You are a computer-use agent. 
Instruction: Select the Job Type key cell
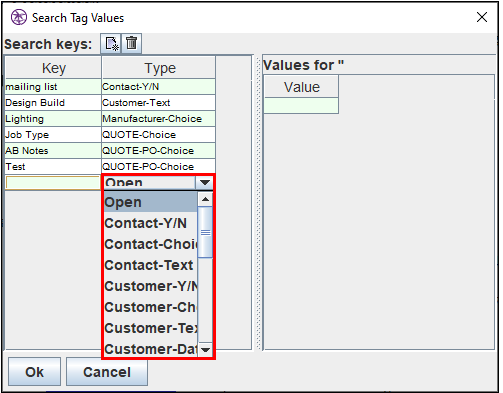[x=53, y=135]
